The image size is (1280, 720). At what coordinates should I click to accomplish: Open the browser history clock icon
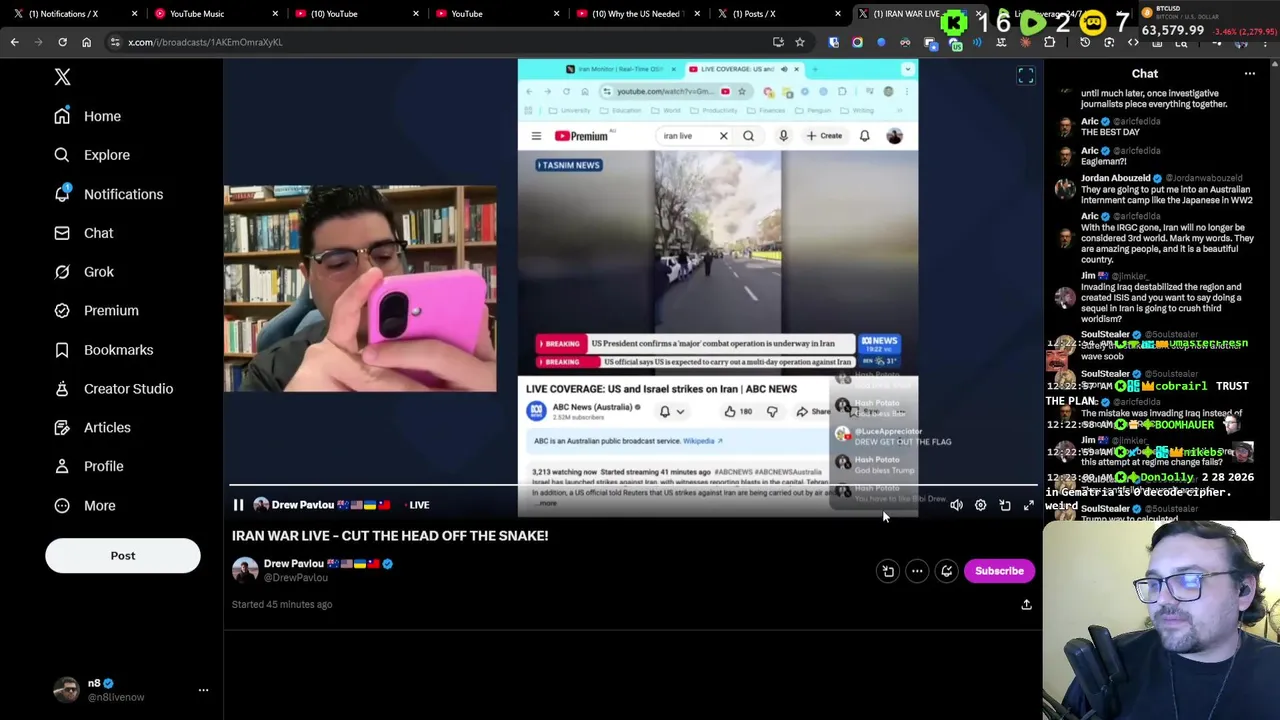point(1085,42)
